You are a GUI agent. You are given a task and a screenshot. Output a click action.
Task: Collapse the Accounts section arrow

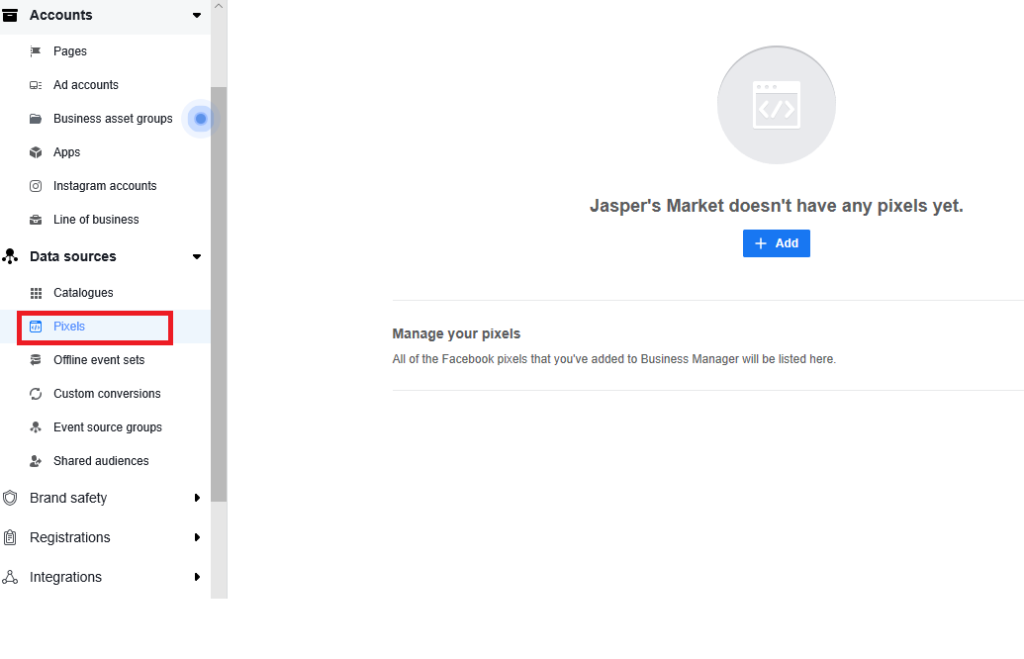point(196,16)
